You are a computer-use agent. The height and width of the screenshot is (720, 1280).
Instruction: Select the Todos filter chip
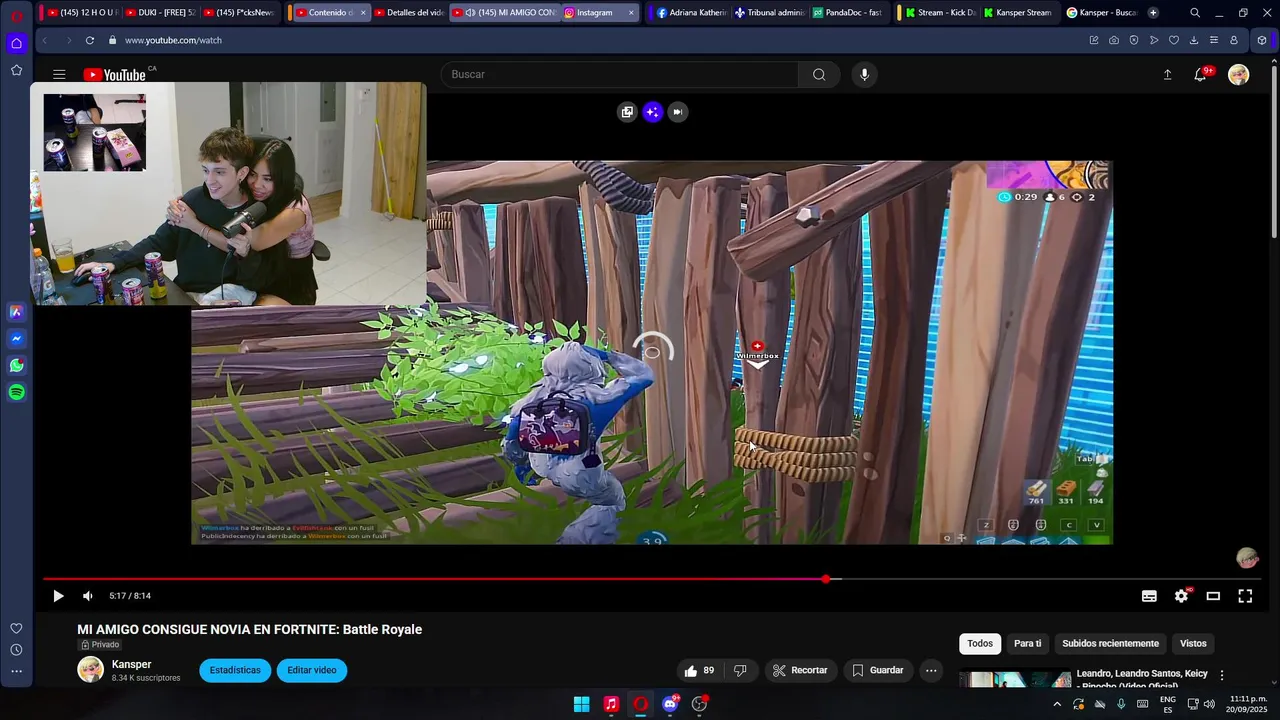pos(980,644)
